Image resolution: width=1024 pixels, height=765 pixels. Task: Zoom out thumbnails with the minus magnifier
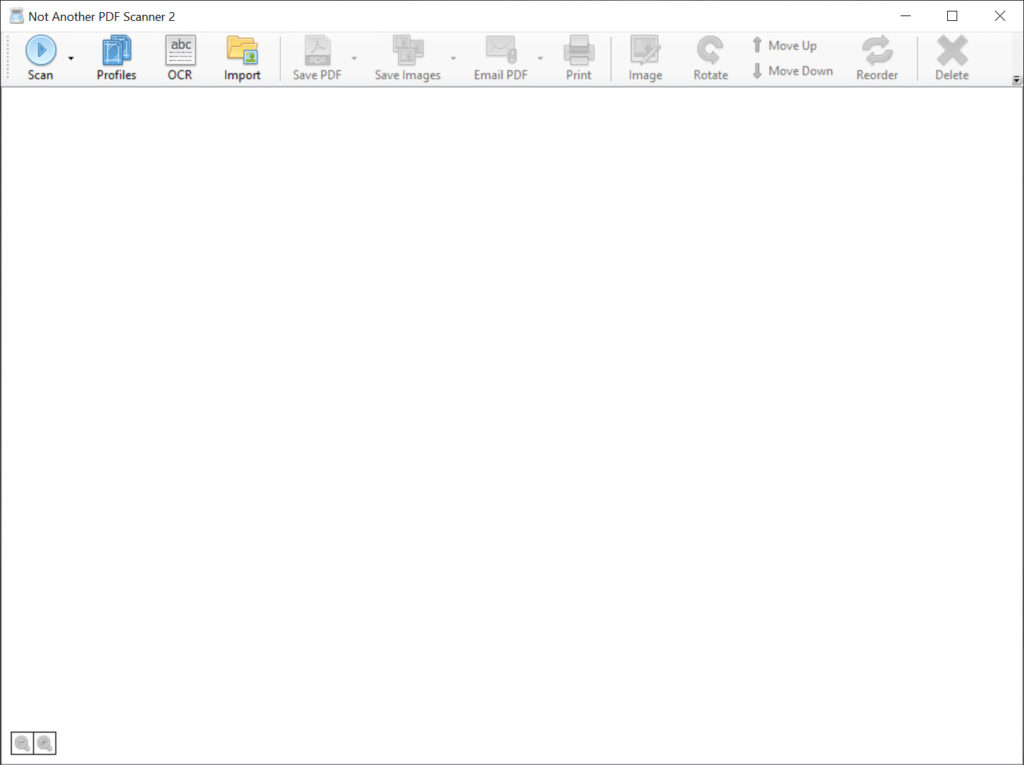click(22, 743)
